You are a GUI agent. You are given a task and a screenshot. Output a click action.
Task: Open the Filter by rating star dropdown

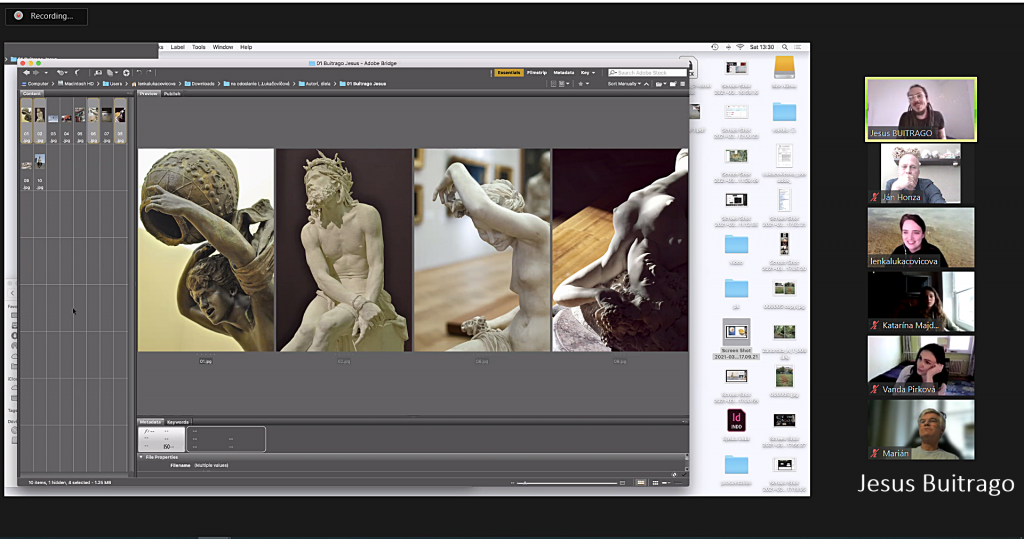tap(584, 84)
